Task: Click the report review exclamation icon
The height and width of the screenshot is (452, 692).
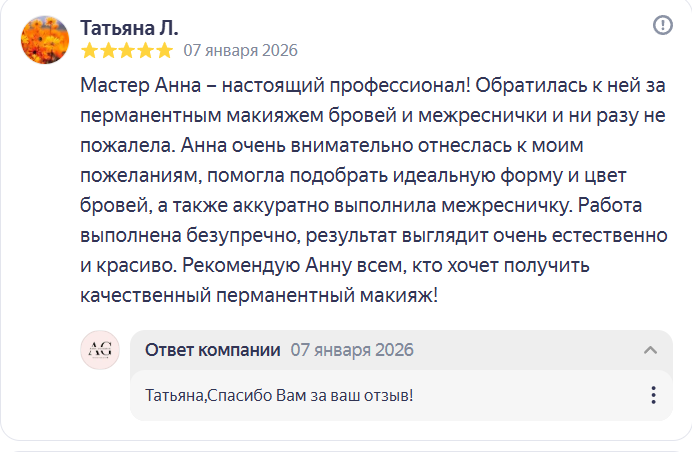Action: click(662, 26)
